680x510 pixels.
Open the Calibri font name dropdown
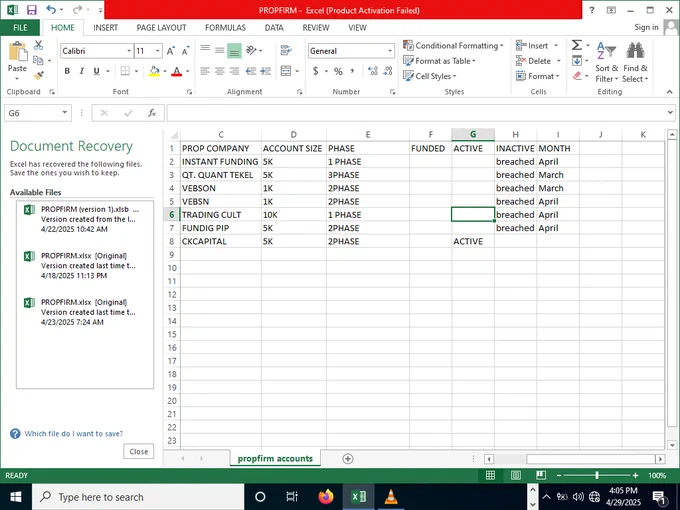(x=129, y=51)
